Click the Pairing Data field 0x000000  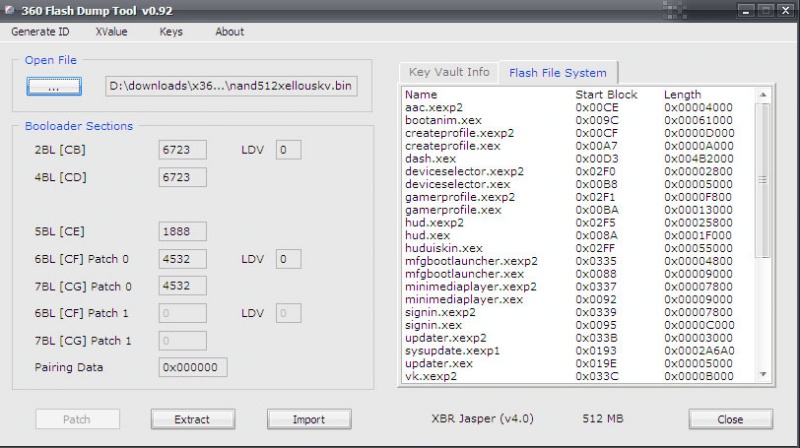193,367
